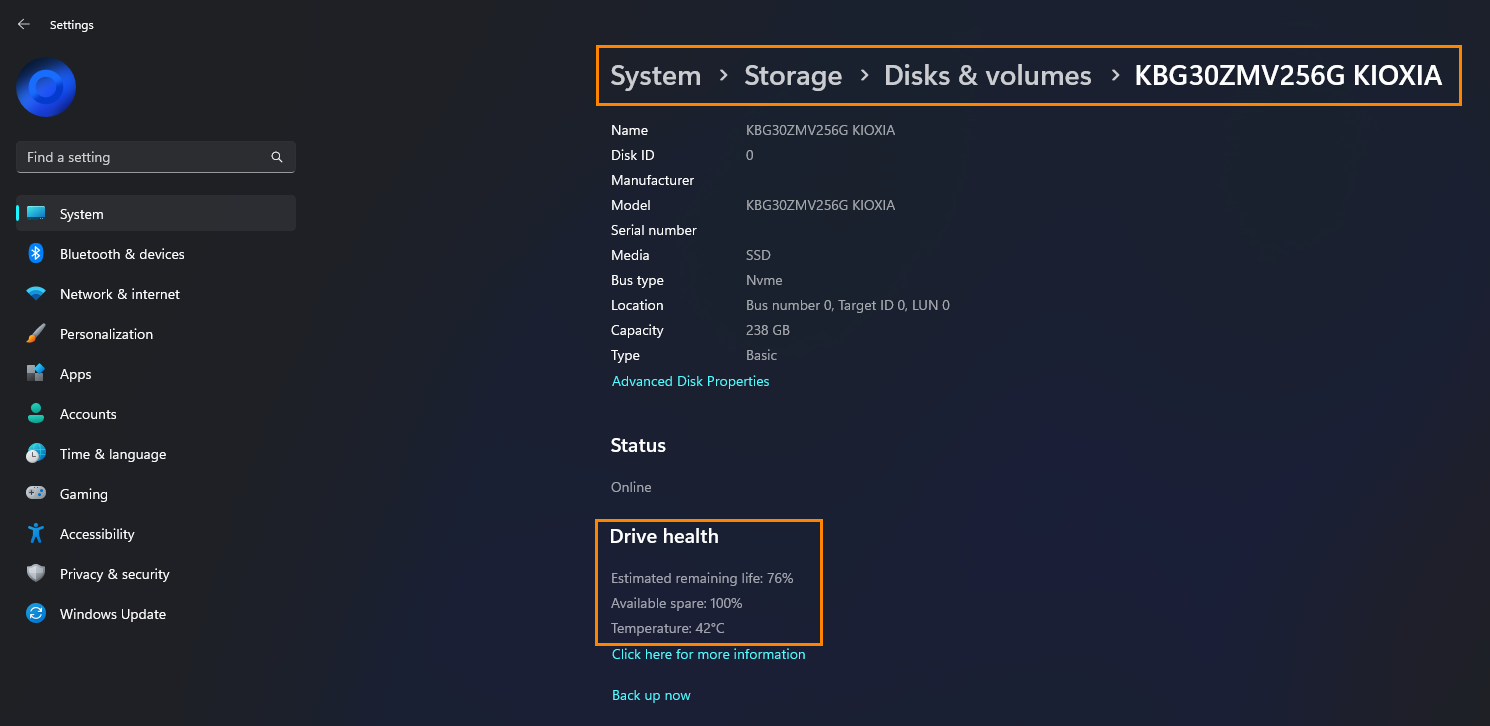This screenshot has height=726, width=1490.
Task: Click the Apps icon in sidebar
Action: click(x=36, y=374)
